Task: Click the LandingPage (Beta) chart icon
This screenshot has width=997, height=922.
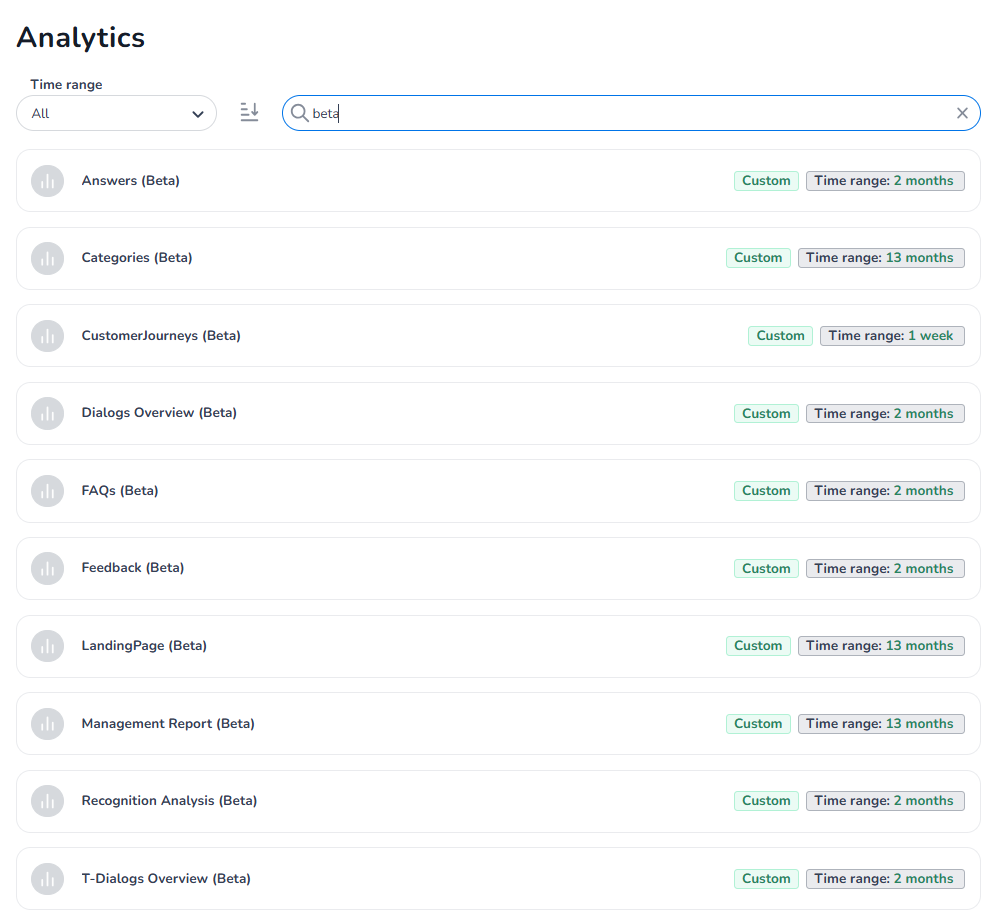Action: click(x=47, y=646)
